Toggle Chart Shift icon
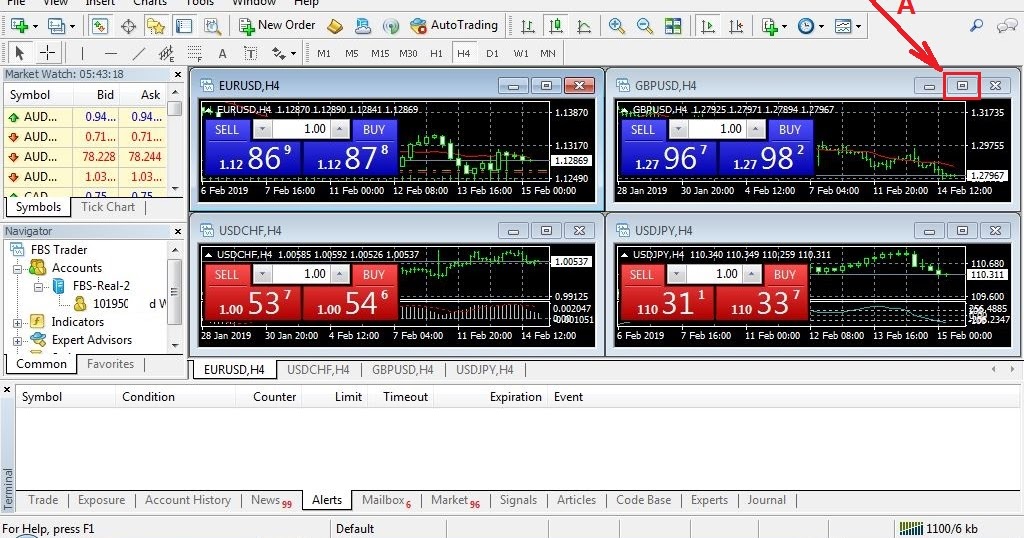Viewport: 1024px width, 538px height. (x=736, y=26)
